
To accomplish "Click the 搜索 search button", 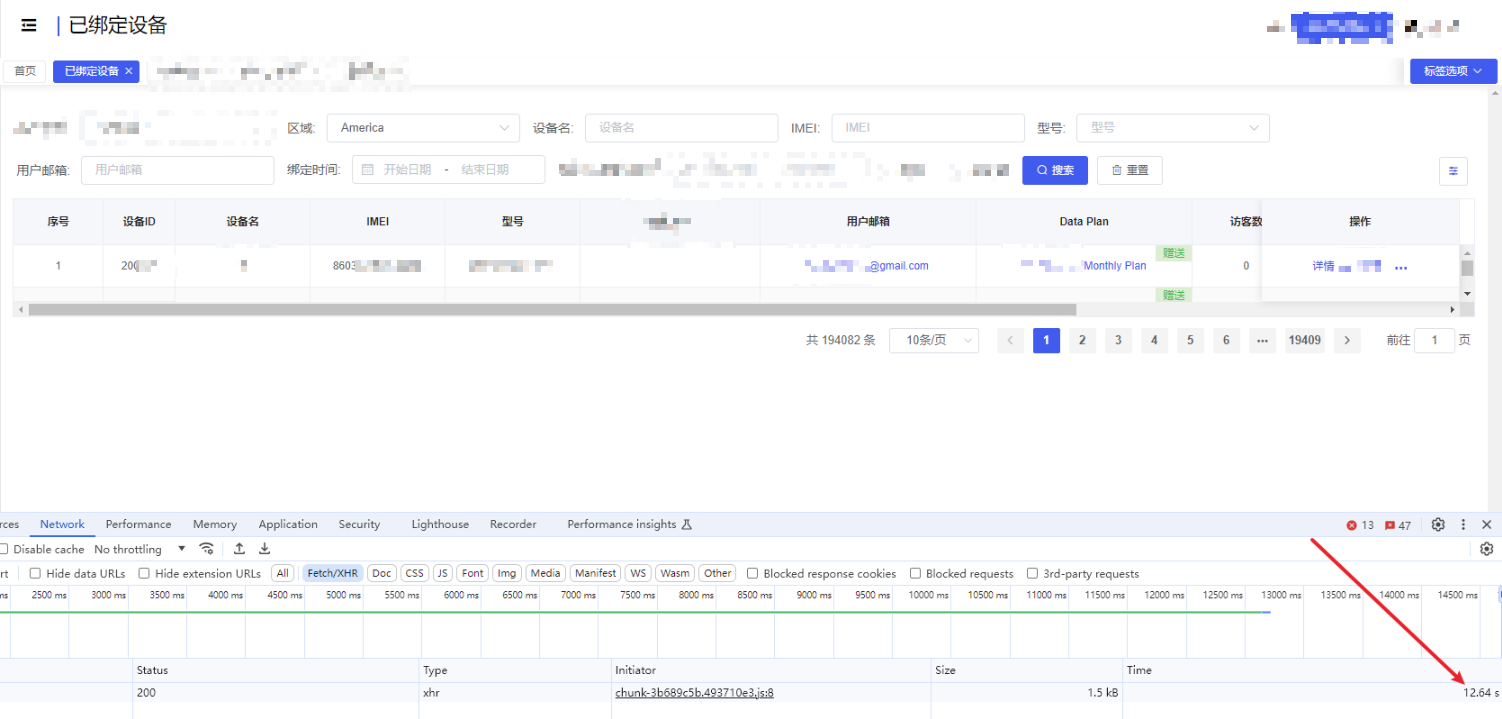I will tap(1054, 170).
